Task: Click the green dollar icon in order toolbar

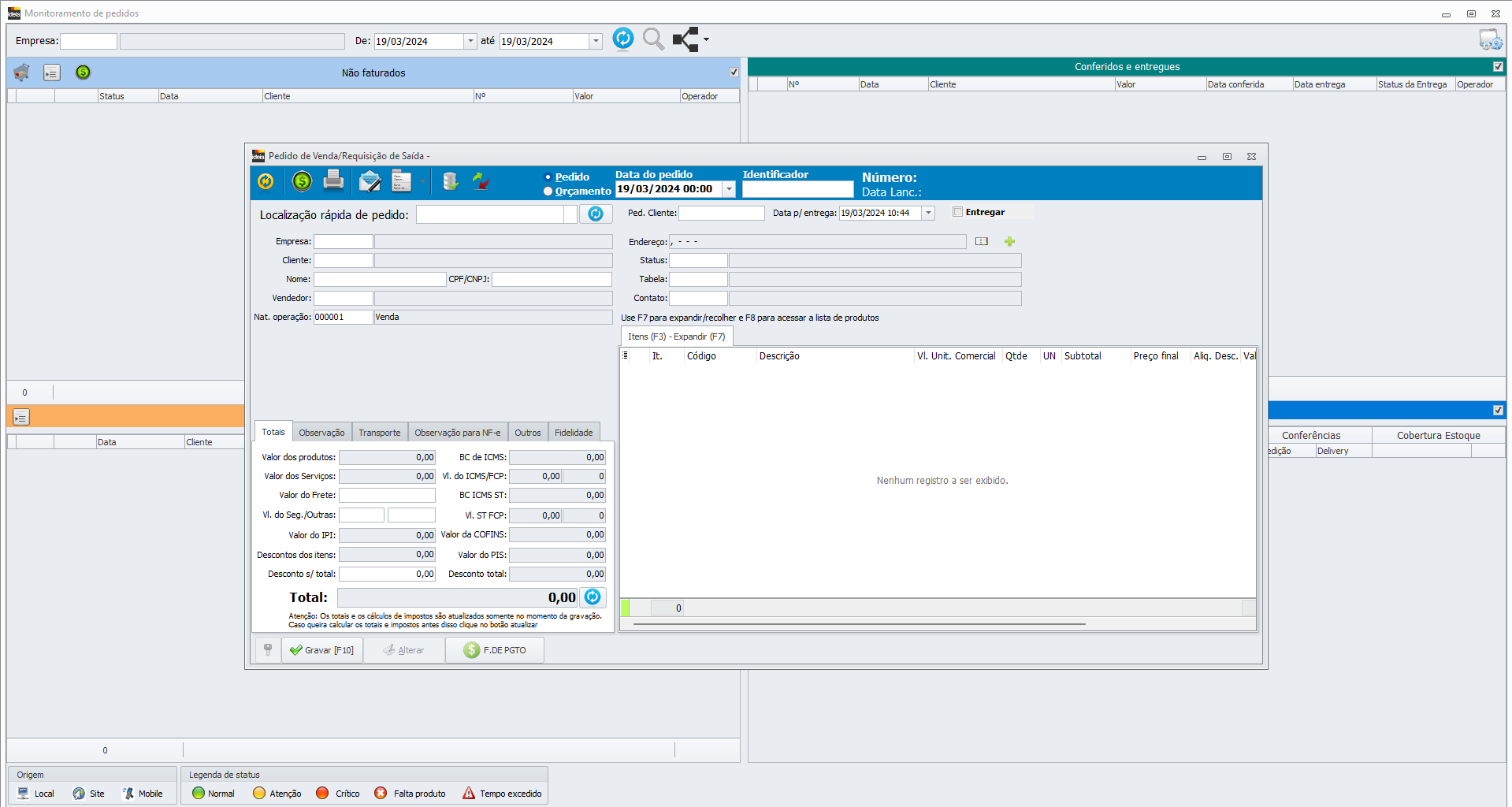Action: (x=302, y=181)
